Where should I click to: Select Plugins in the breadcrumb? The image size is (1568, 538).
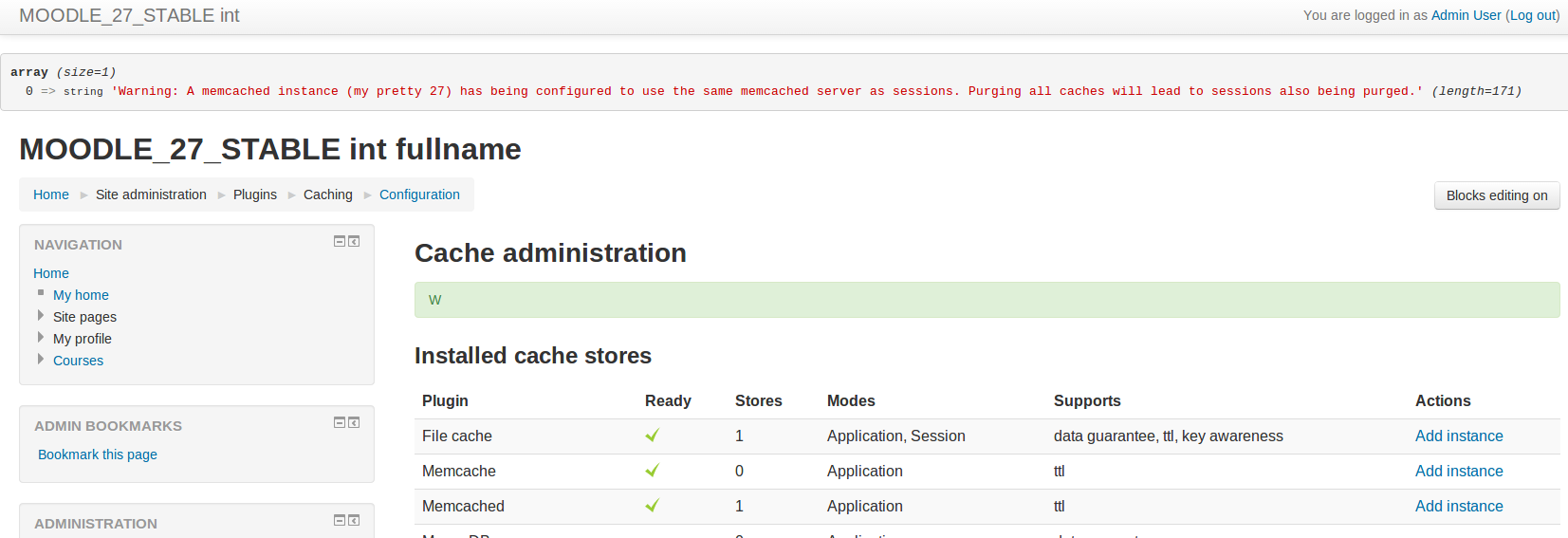point(255,195)
